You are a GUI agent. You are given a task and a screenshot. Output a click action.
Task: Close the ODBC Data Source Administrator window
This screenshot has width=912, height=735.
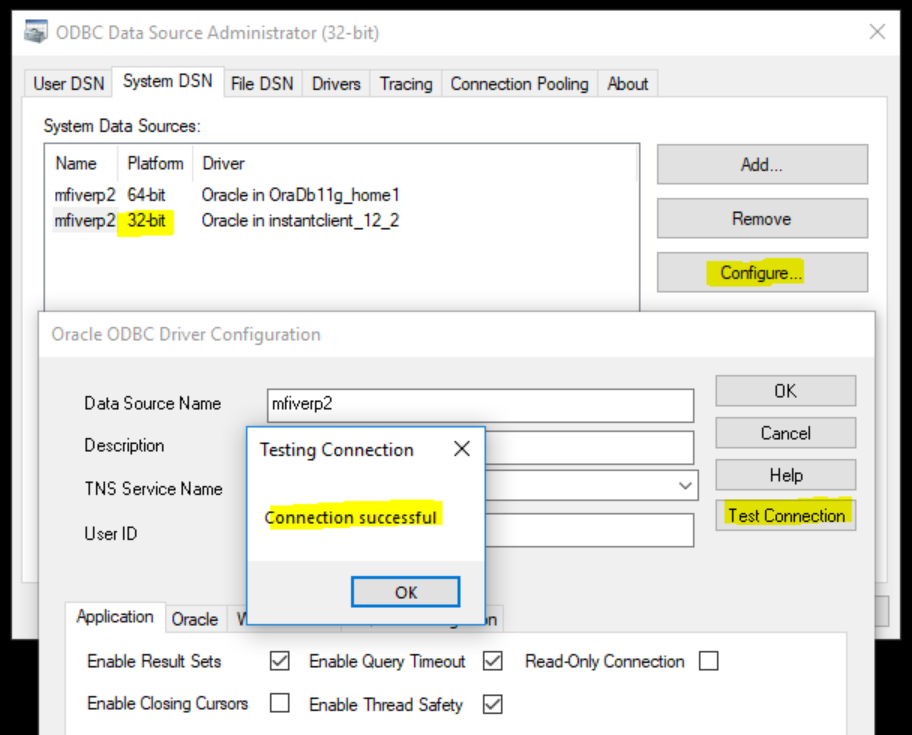(x=877, y=32)
